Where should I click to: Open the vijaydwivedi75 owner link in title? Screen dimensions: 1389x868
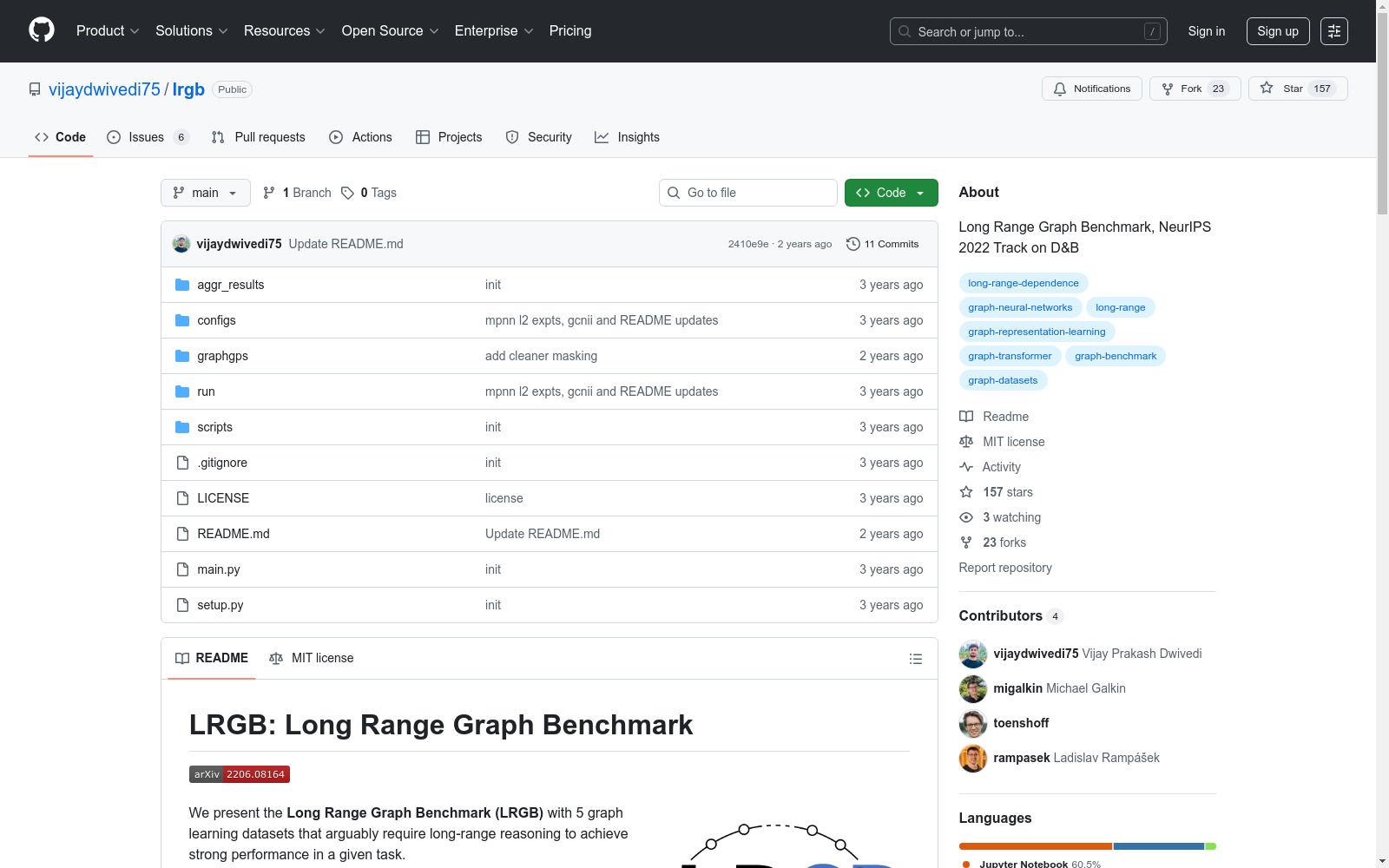pyautogui.click(x=104, y=89)
